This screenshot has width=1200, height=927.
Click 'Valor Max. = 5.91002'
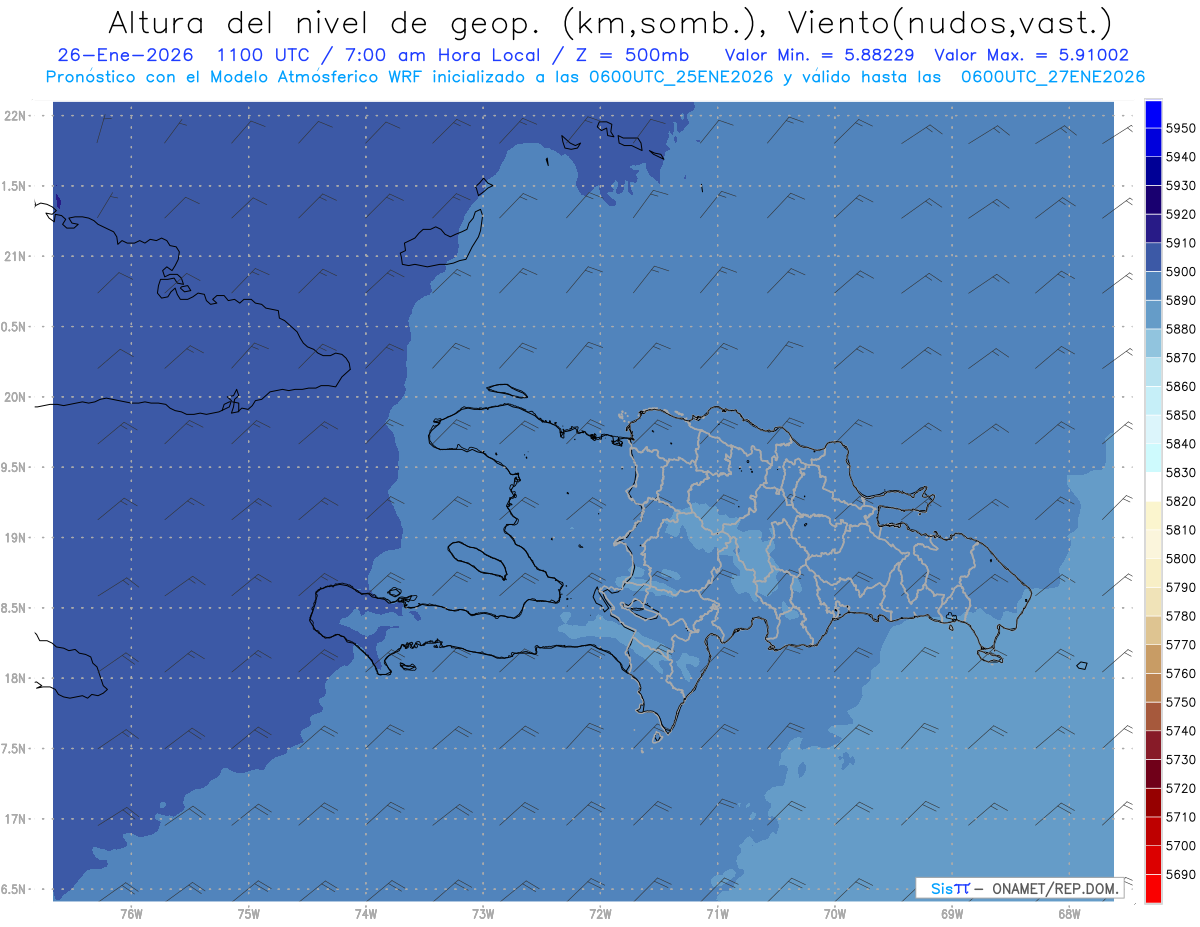pyautogui.click(x=1031, y=55)
